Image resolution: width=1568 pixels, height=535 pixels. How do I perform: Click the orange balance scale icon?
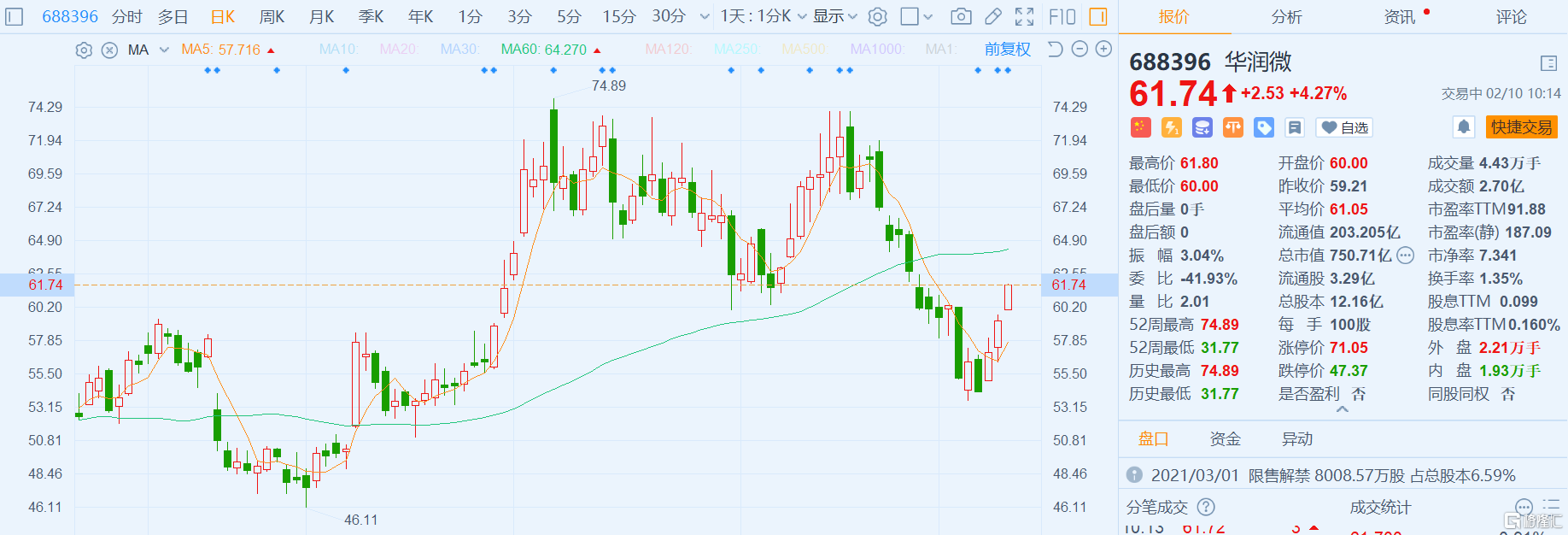(x=1232, y=127)
